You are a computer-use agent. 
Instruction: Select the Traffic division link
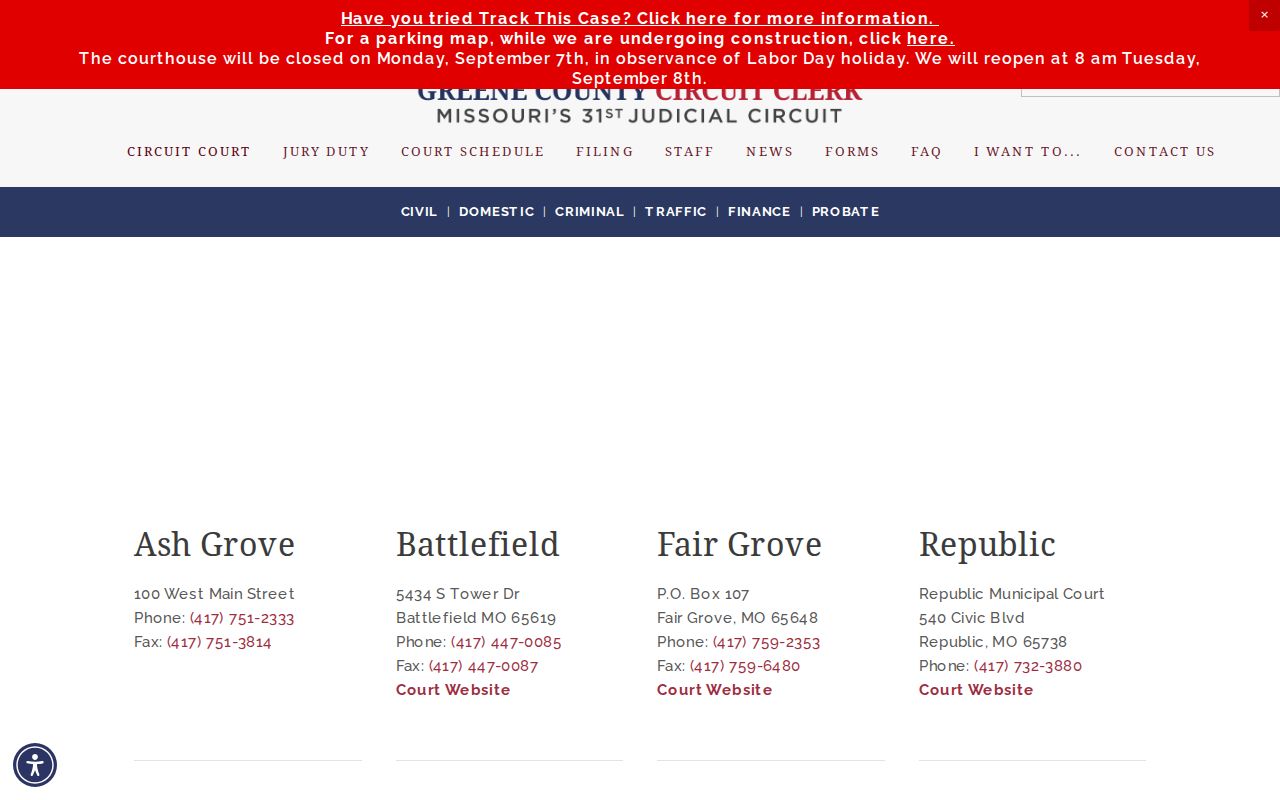point(676,212)
